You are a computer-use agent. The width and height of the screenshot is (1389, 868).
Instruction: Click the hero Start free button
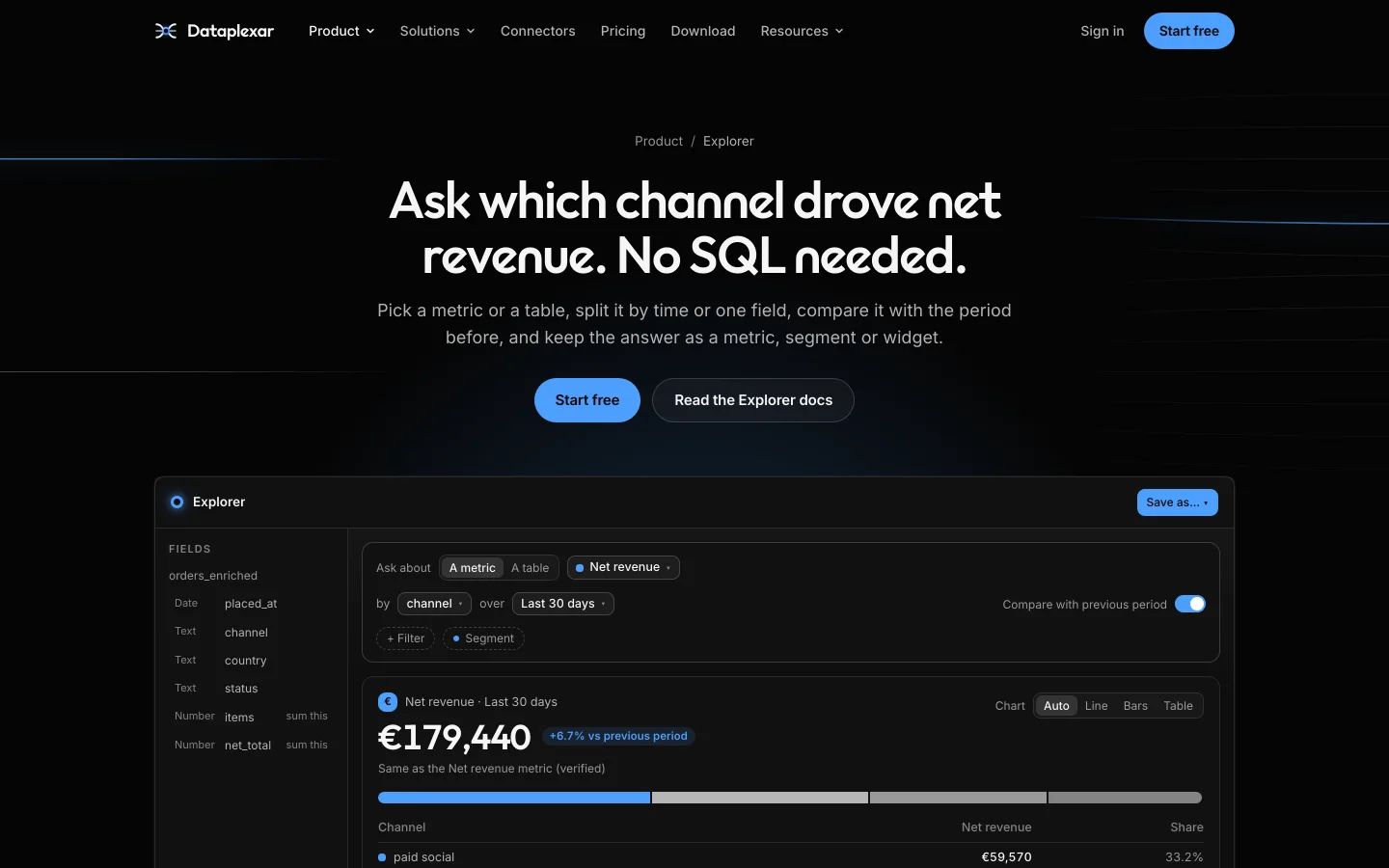point(587,400)
